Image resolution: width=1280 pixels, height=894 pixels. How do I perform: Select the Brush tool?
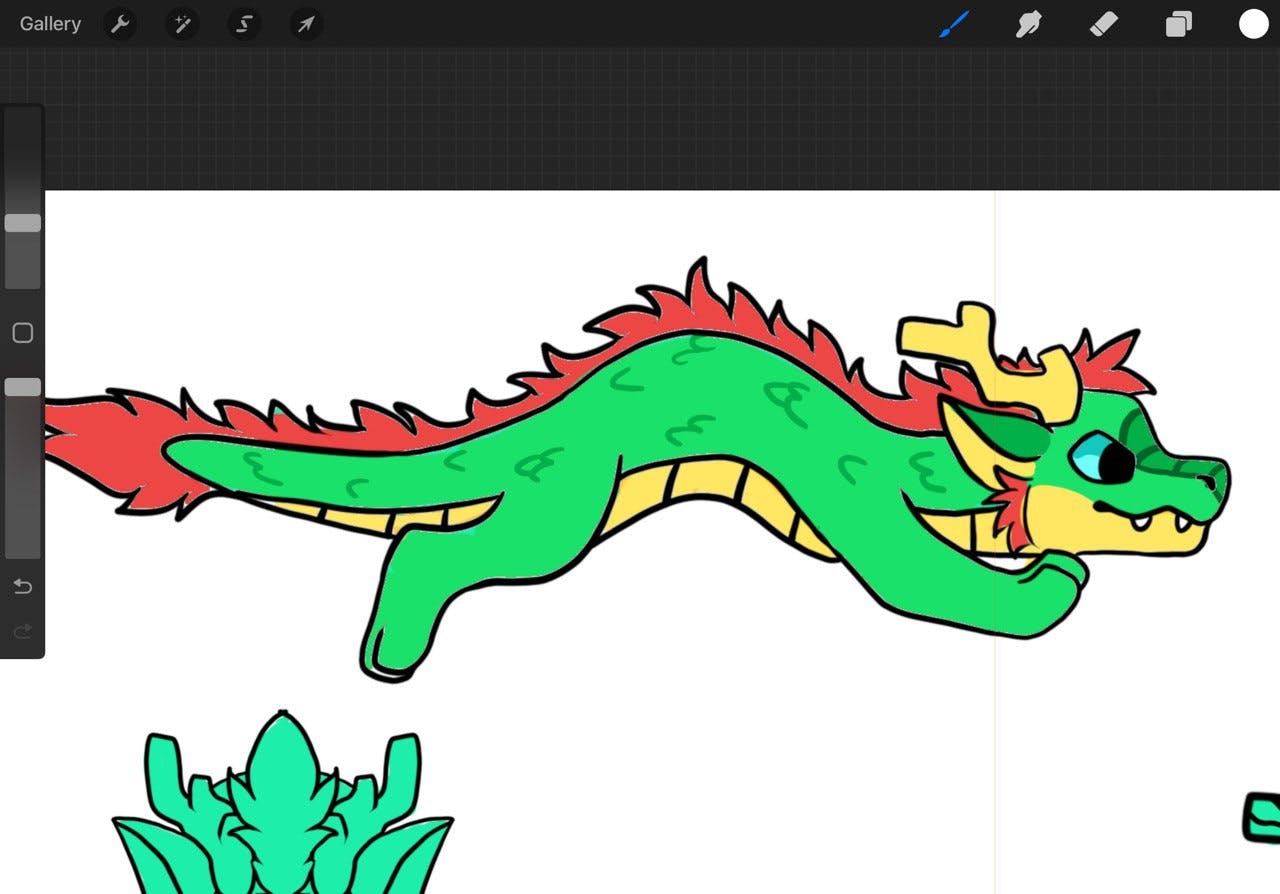953,24
